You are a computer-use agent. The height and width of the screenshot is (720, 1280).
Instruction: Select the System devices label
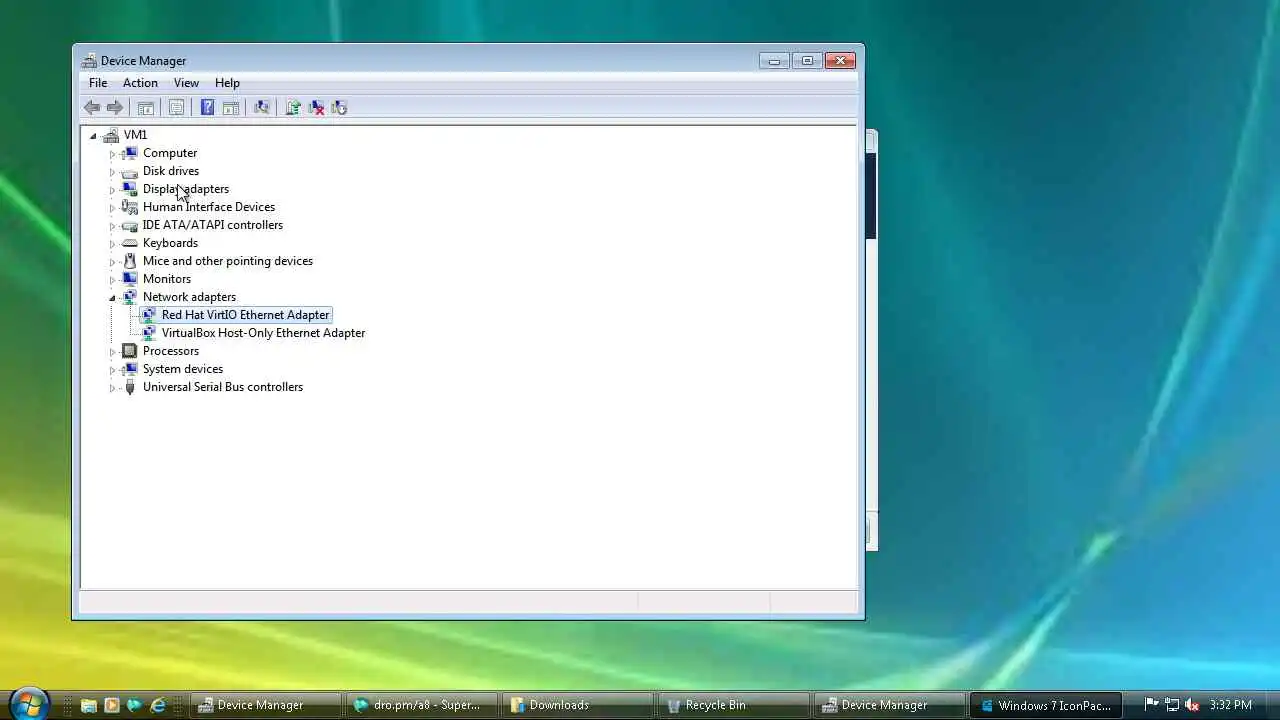[183, 369]
